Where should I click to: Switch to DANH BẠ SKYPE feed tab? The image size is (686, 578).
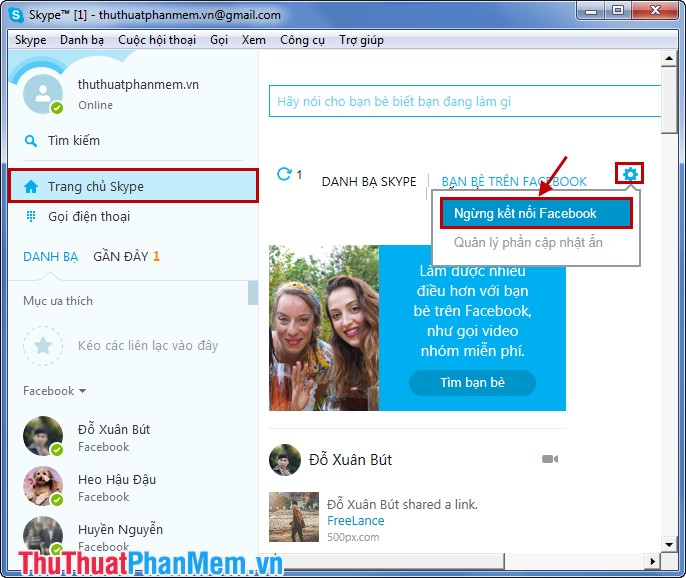click(369, 181)
